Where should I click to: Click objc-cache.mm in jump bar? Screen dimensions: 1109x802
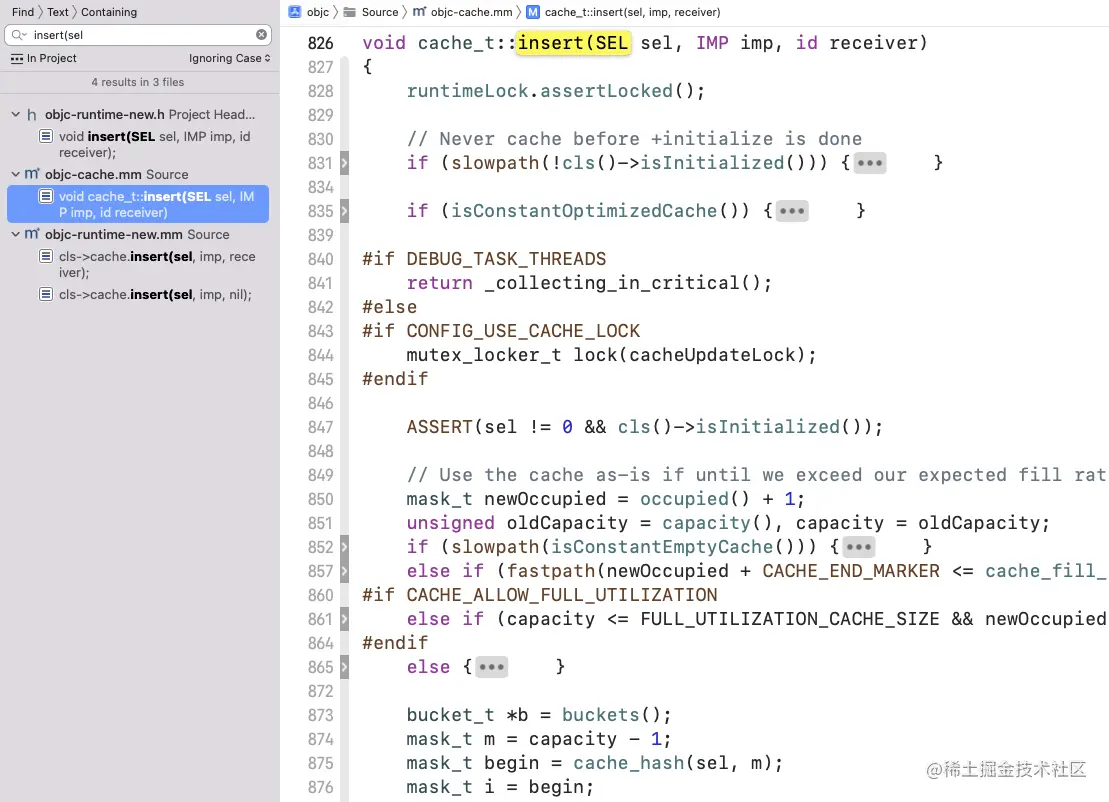471,12
